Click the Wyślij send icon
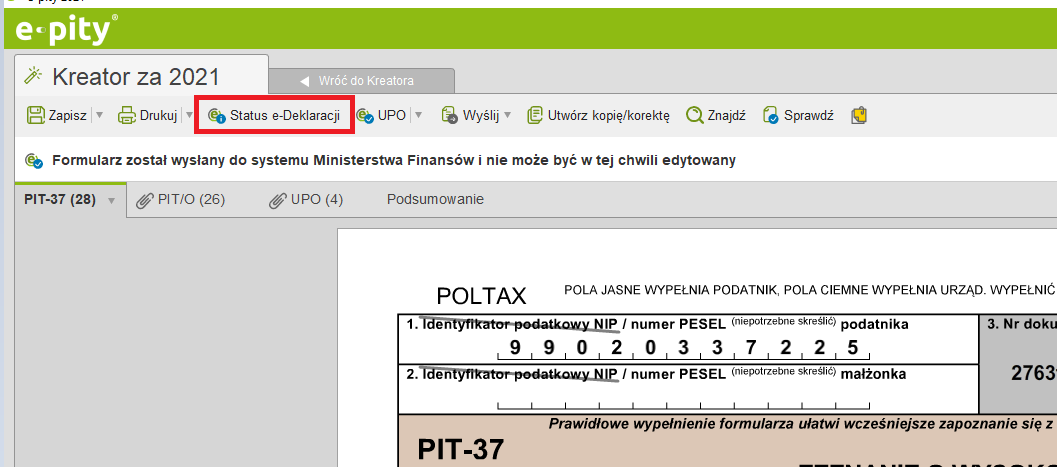 450,115
